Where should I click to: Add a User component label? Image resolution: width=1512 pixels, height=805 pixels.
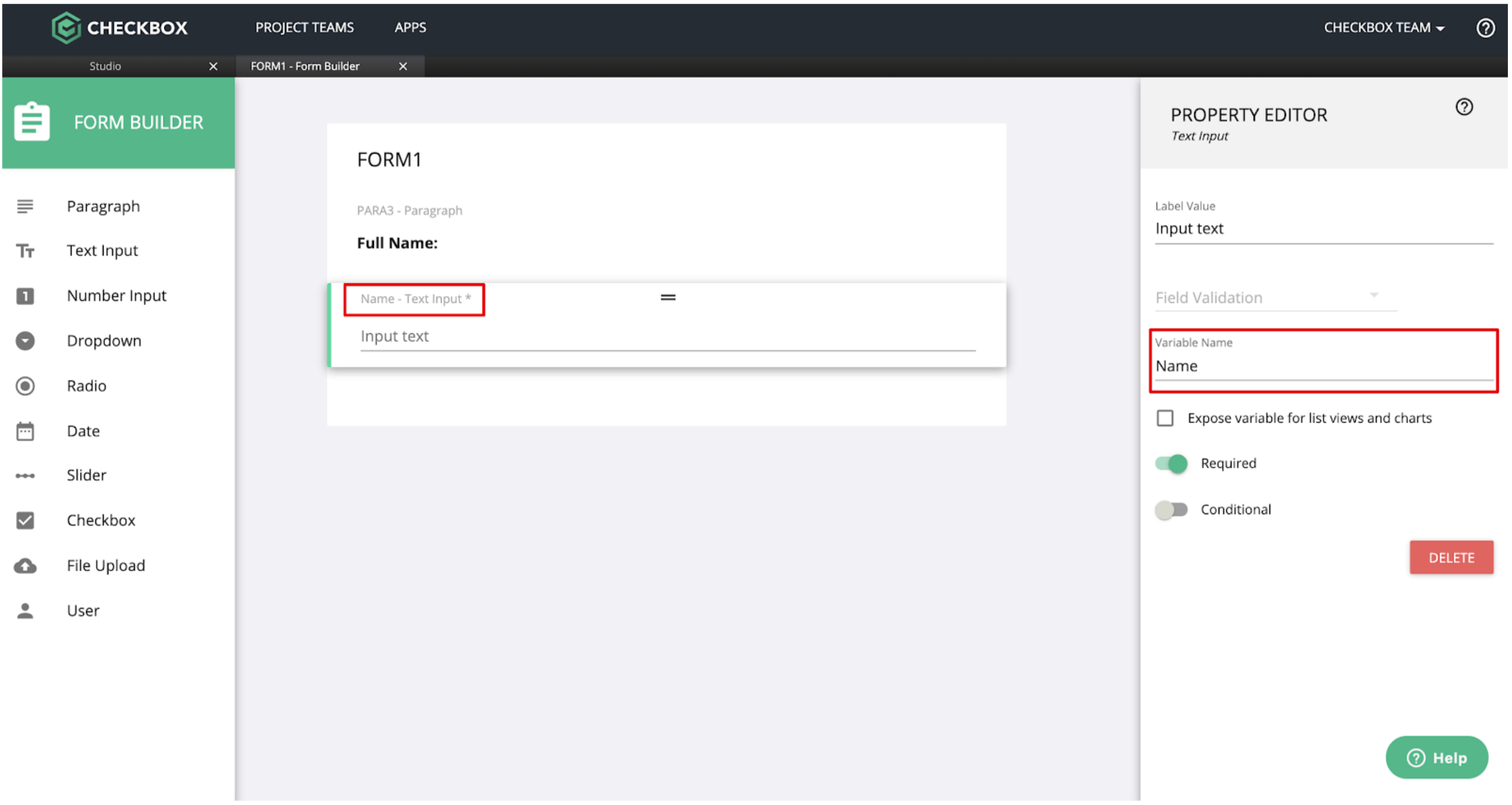83,611
